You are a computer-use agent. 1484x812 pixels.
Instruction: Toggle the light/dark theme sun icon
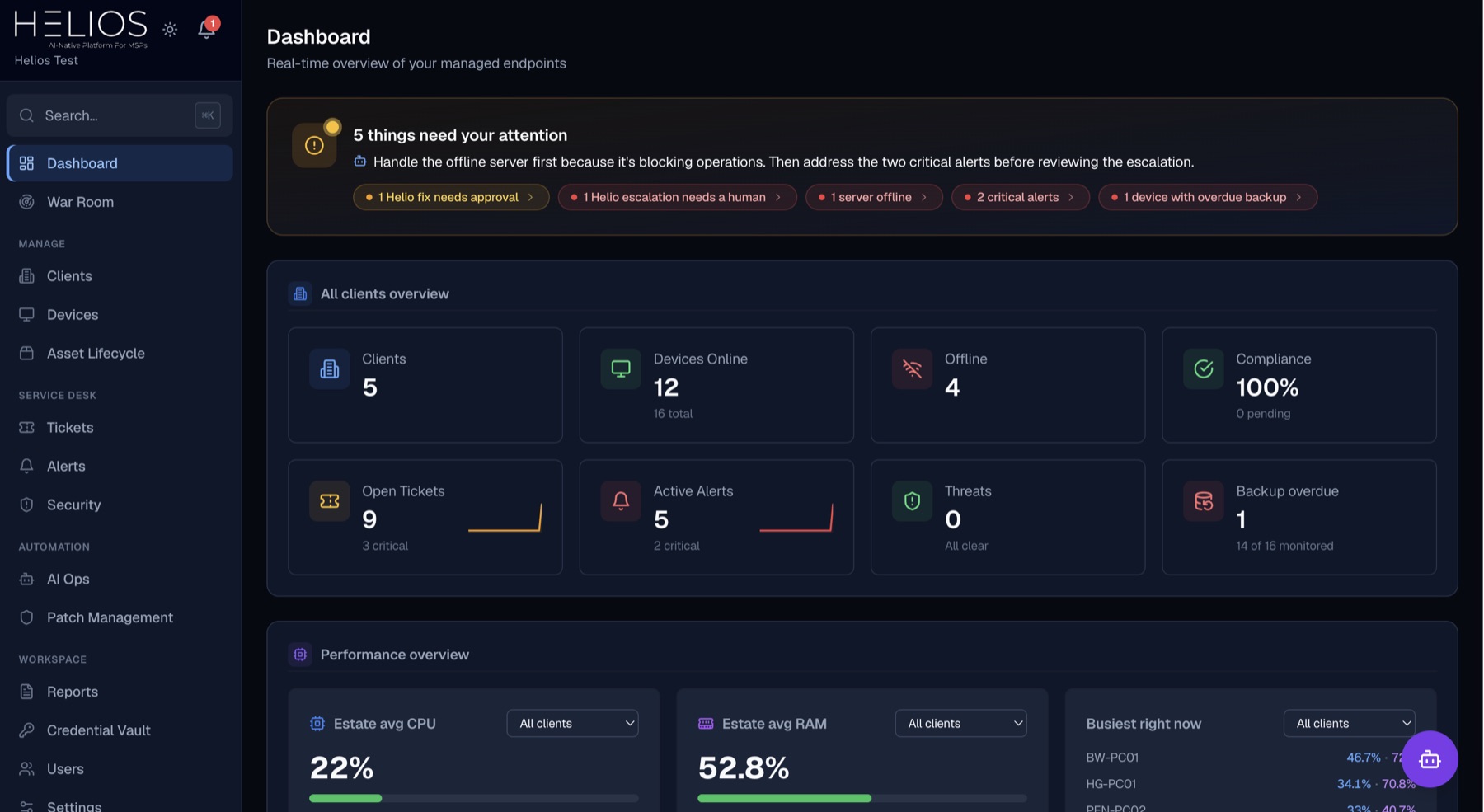coord(170,30)
